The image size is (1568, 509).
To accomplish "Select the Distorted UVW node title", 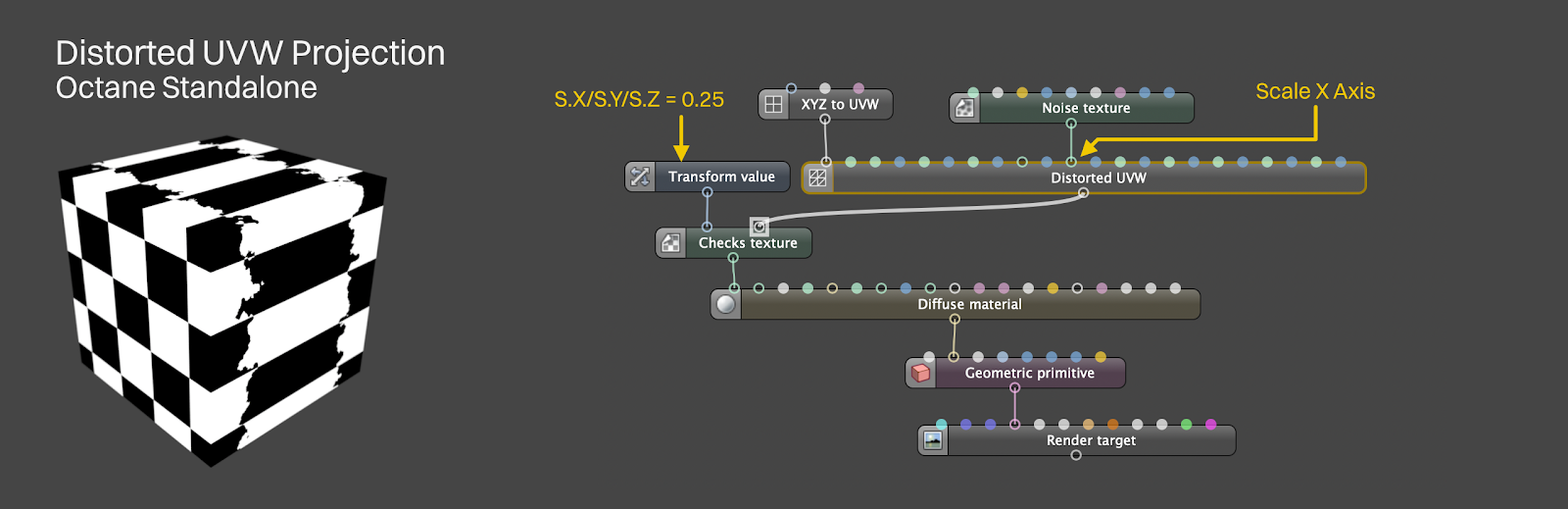I will (1098, 178).
